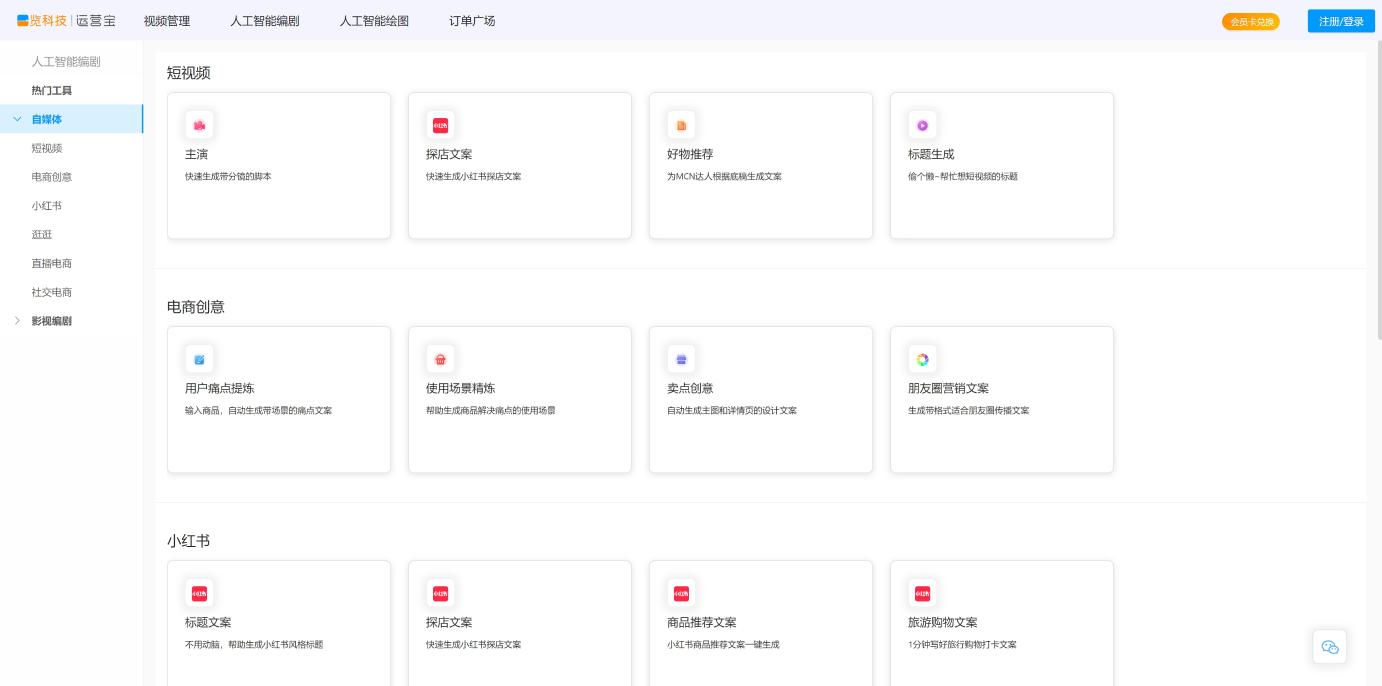Click the text 生成带格式适合朋友圈传播文案

(968, 410)
